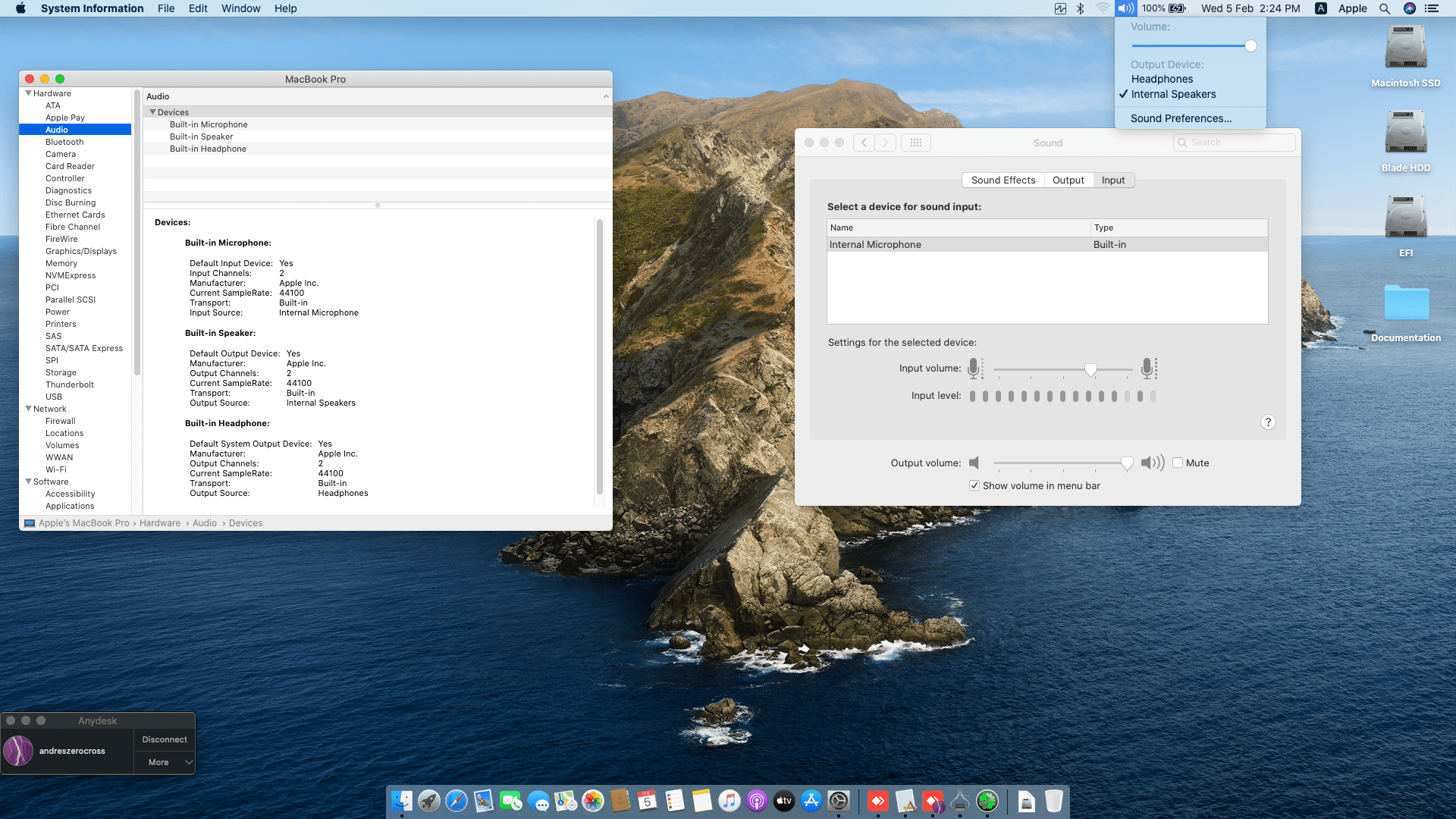The width and height of the screenshot is (1456, 819).
Task: Open Safari from the Dock
Action: 457,801
